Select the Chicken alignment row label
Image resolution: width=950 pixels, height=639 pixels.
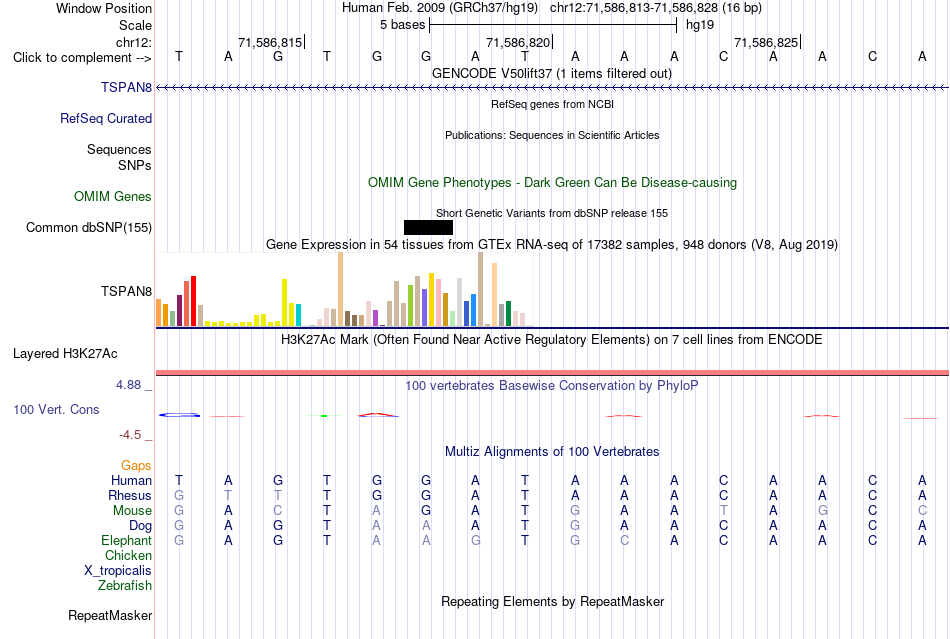pos(128,555)
